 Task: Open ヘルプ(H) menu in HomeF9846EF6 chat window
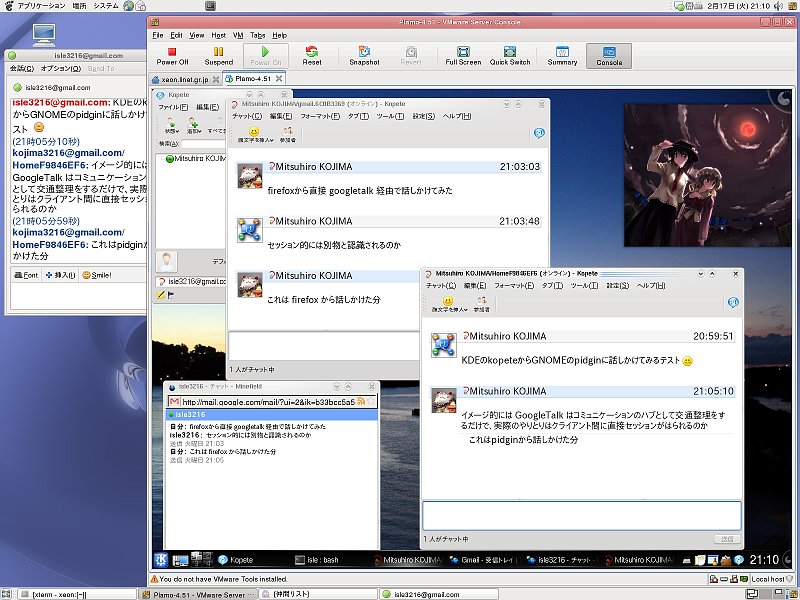click(x=651, y=286)
